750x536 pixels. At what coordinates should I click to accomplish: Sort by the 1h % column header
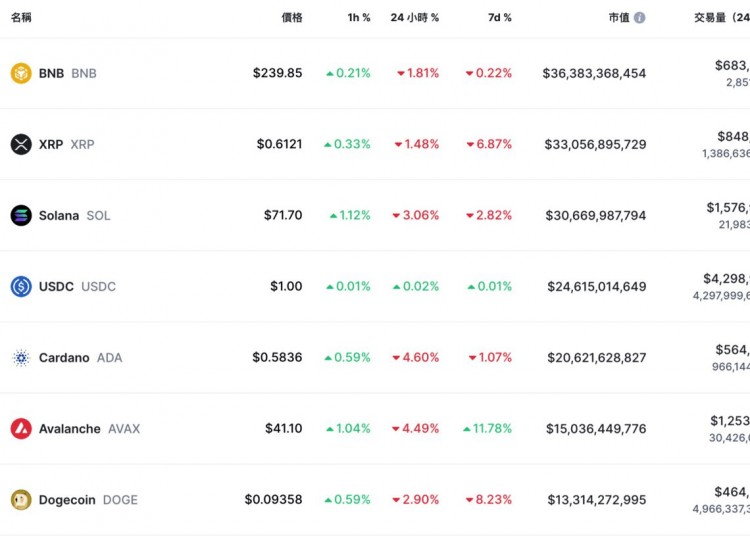click(359, 18)
